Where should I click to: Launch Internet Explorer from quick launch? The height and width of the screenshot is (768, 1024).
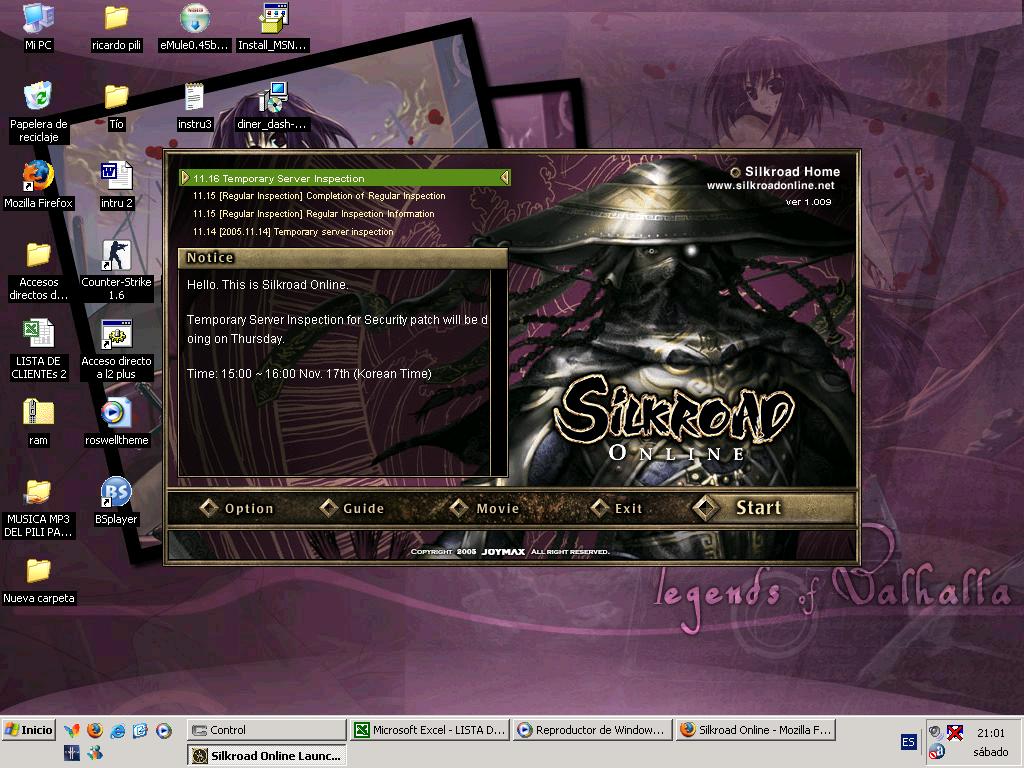(x=118, y=730)
